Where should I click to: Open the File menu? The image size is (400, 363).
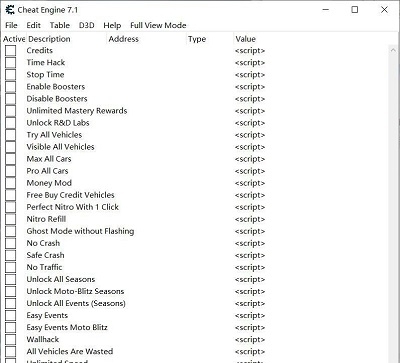(11, 25)
